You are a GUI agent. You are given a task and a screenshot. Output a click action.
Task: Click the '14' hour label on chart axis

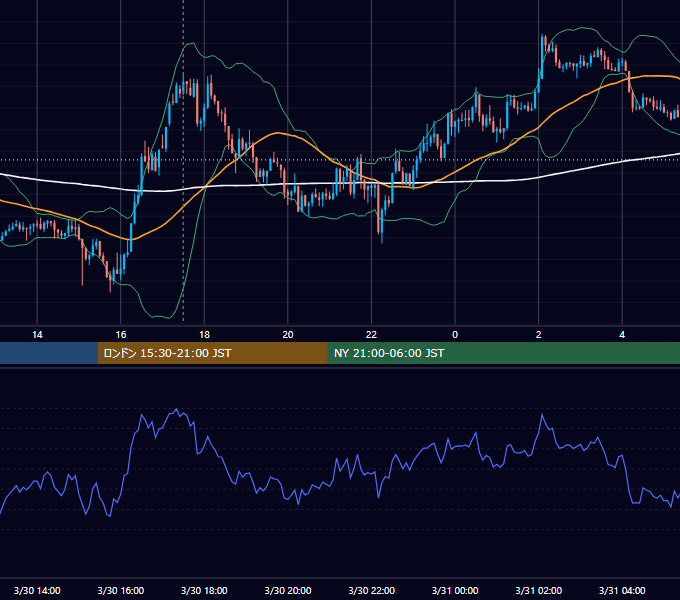coord(37,335)
